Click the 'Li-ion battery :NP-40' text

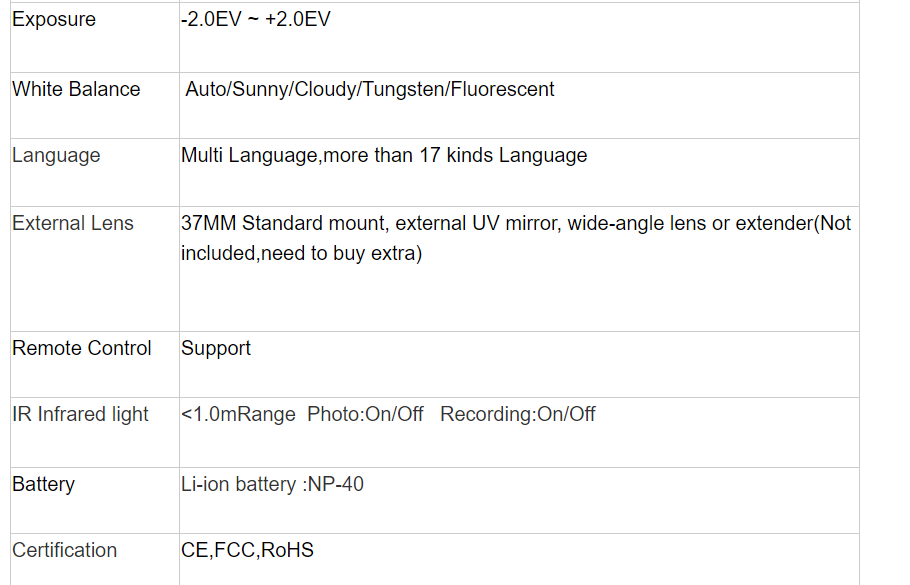point(272,484)
